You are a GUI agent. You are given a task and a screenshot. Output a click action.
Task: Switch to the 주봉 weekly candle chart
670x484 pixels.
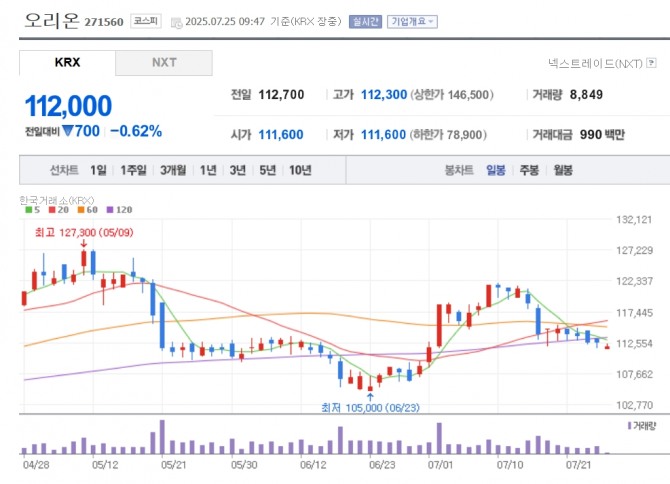coord(529,170)
